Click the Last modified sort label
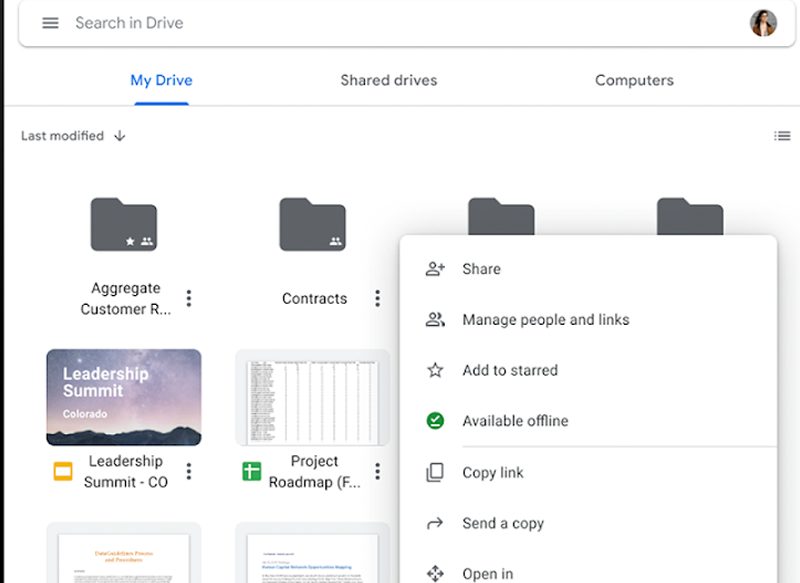The height and width of the screenshot is (583, 800). tap(62, 136)
